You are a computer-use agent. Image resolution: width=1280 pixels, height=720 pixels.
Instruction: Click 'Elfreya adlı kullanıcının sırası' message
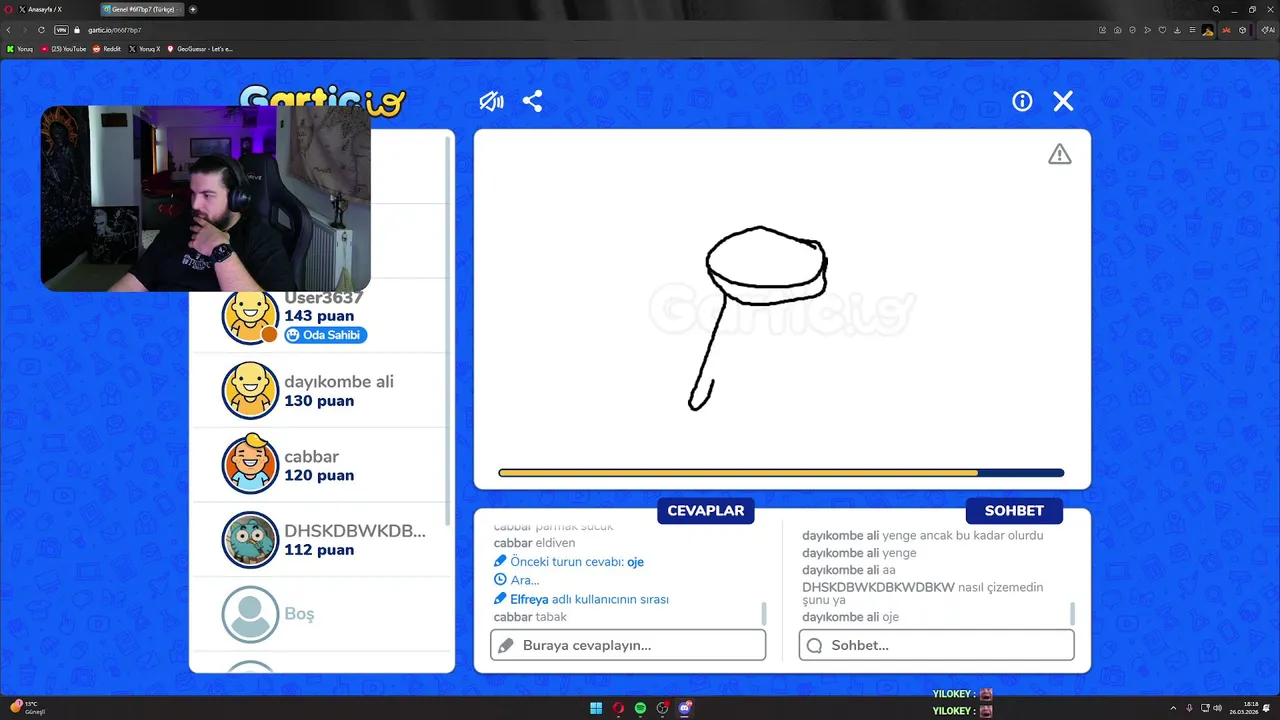581,599
